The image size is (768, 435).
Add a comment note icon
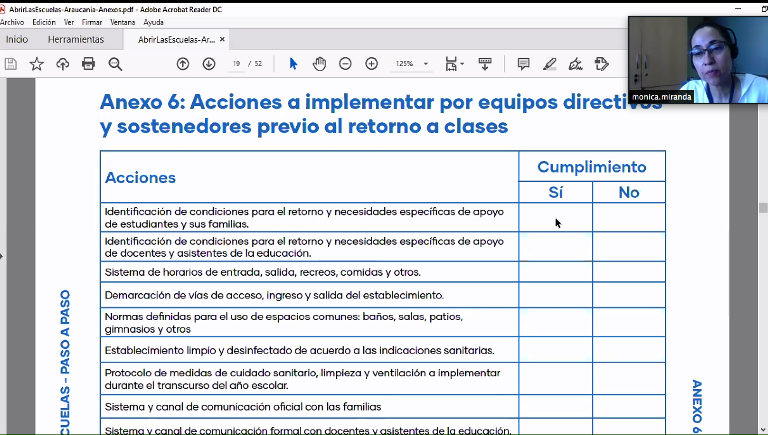coord(523,64)
